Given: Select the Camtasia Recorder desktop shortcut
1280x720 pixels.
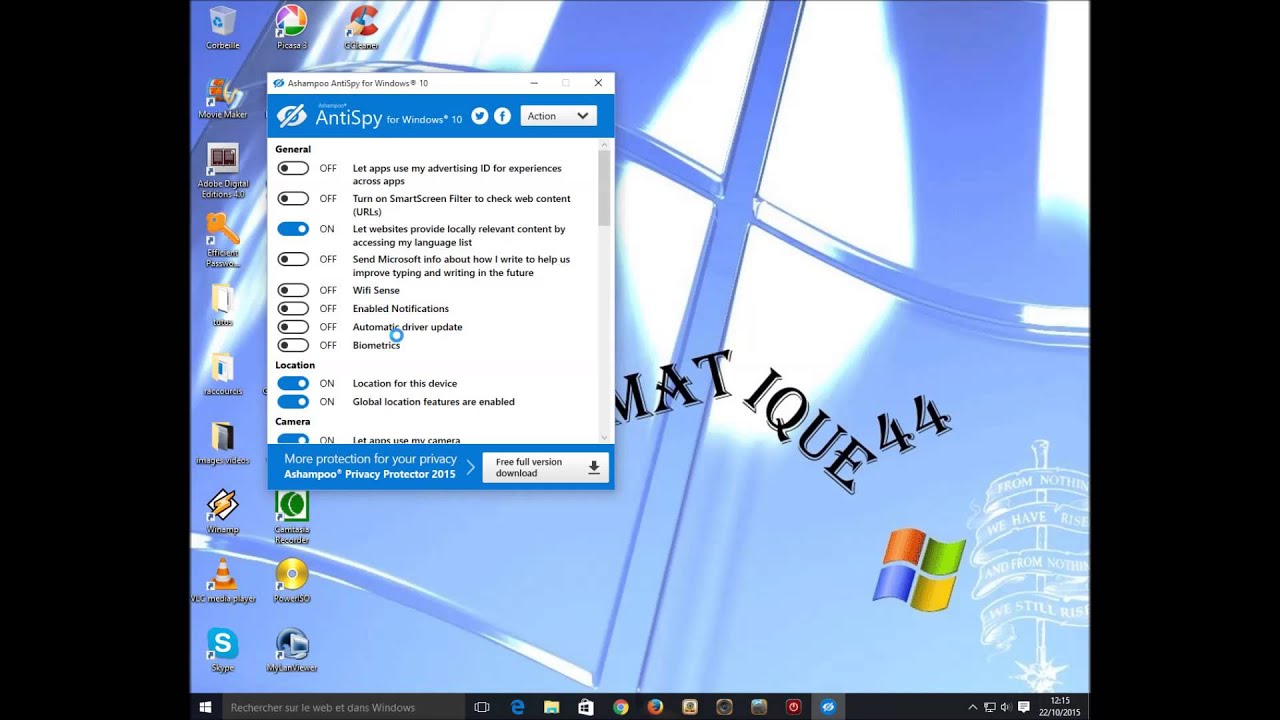Looking at the screenshot, I should point(292,518).
